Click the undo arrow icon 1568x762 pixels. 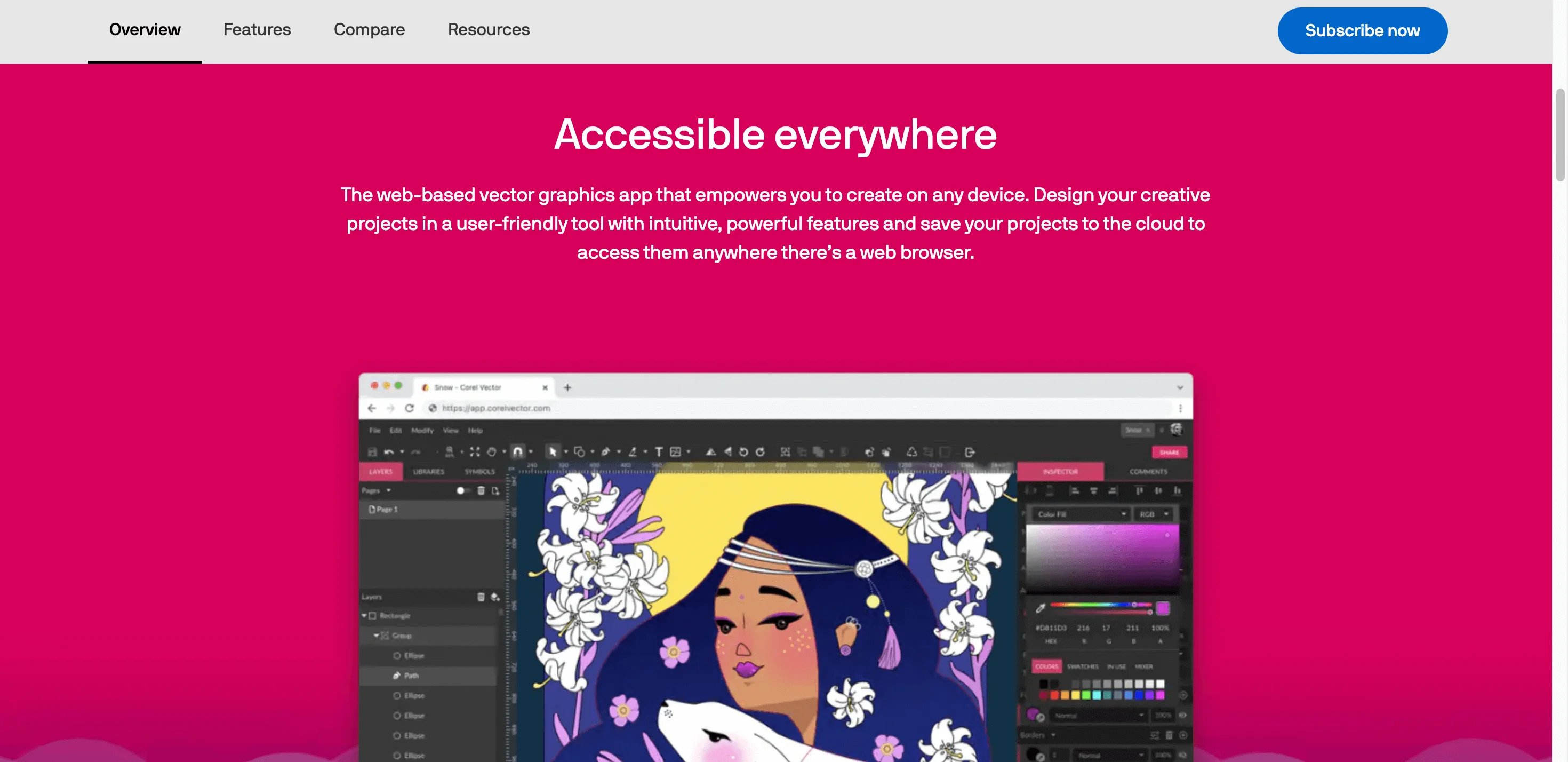388,452
